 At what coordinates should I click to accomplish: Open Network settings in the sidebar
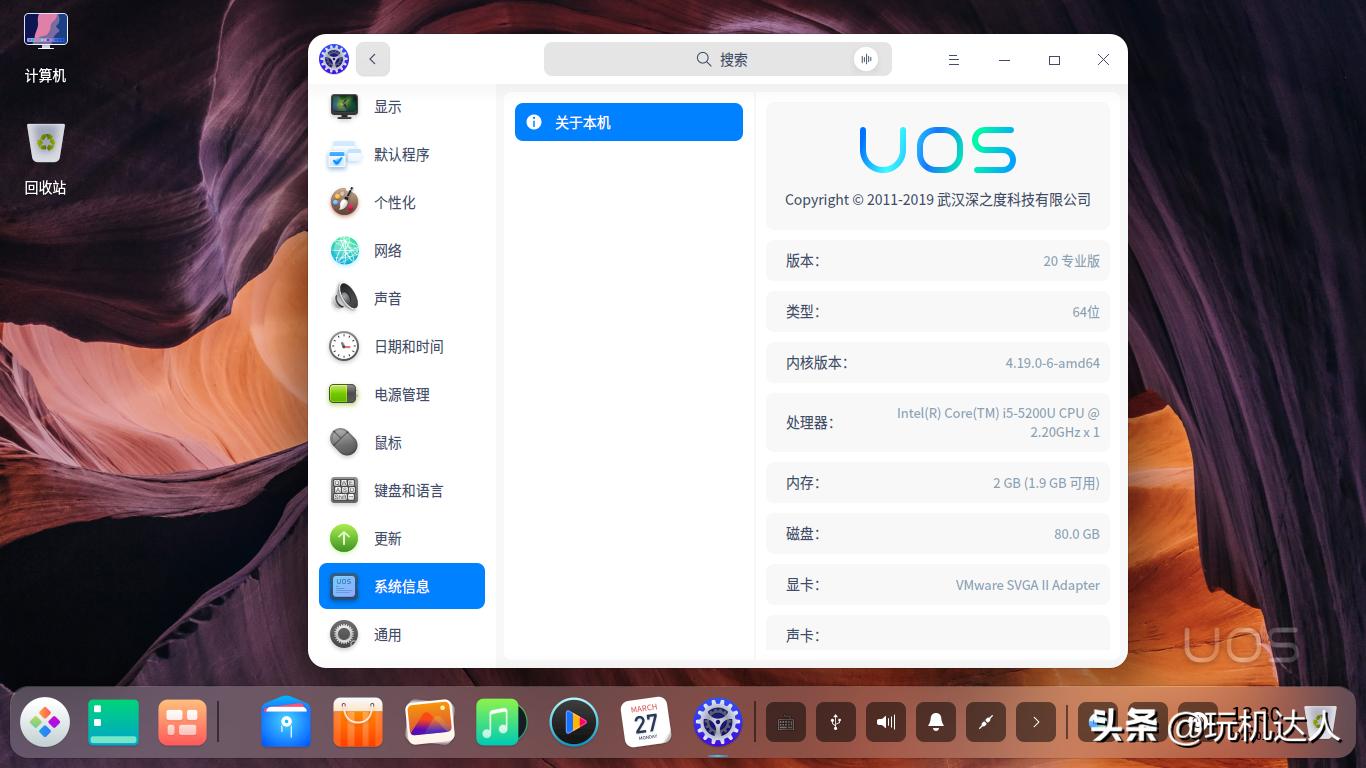(388, 250)
